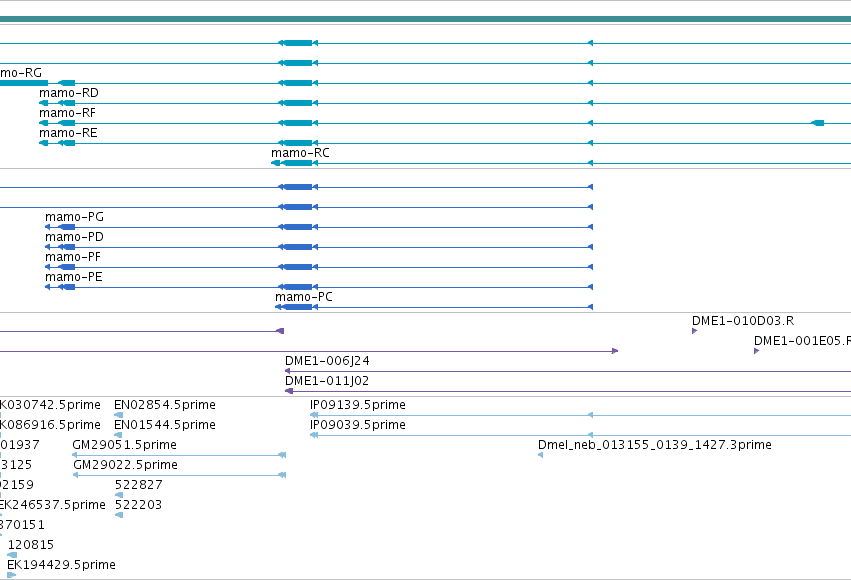This screenshot has width=851, height=580.
Task: Select the arrow glyph under Dmel_neb_013155_0139_1427.3prime
Action: click(541, 455)
